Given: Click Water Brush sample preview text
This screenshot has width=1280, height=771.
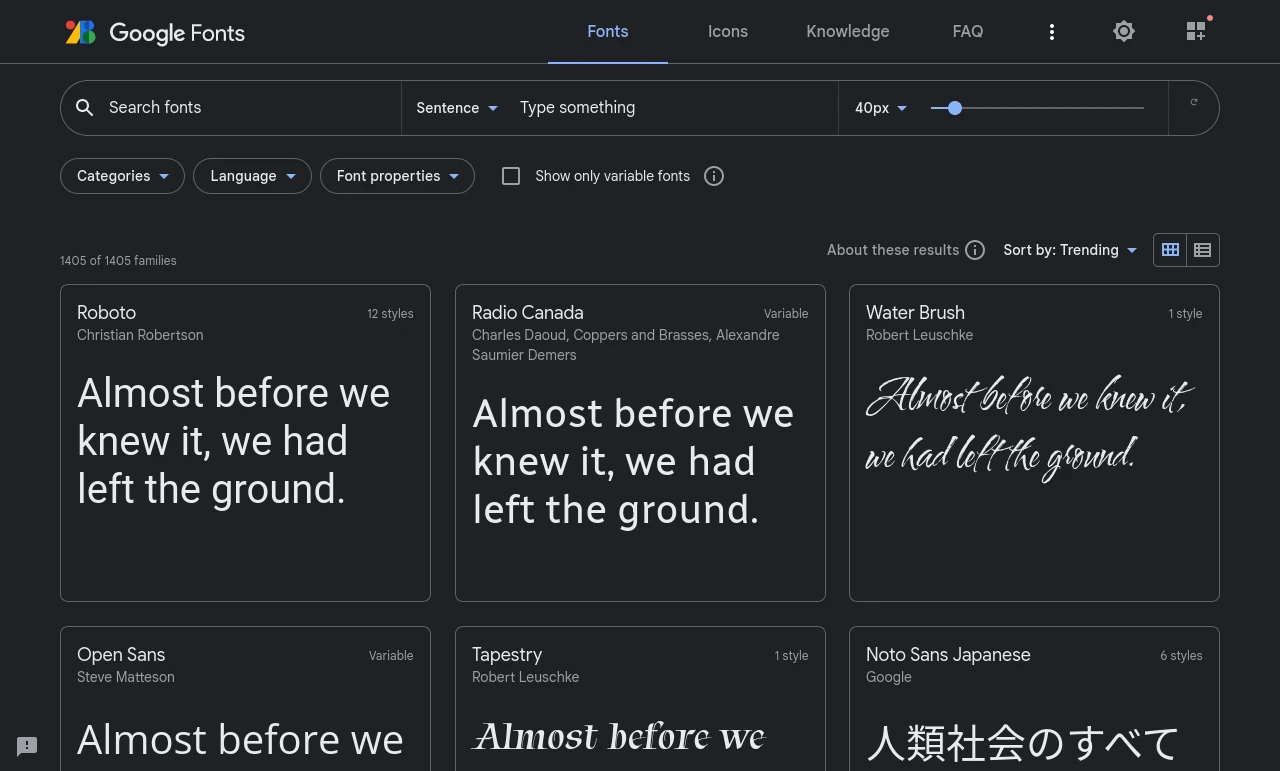Looking at the screenshot, I should [1030, 427].
